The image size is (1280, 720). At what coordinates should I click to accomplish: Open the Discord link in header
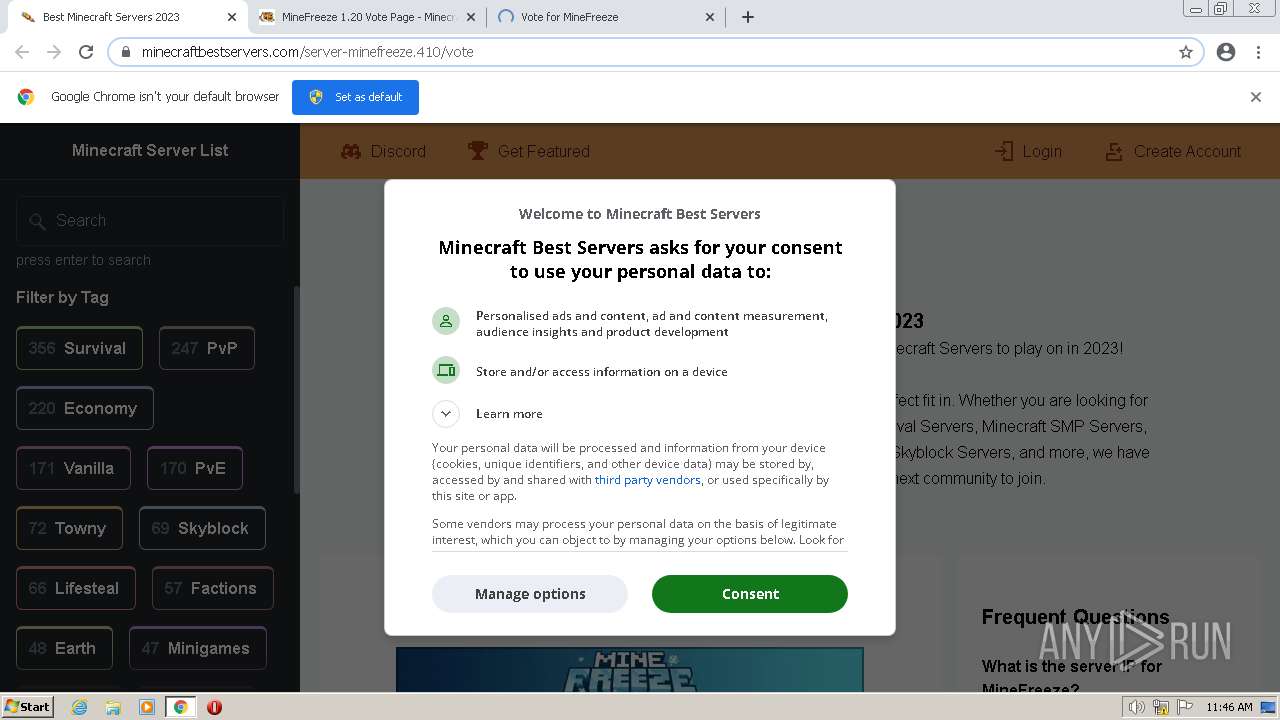click(x=383, y=151)
